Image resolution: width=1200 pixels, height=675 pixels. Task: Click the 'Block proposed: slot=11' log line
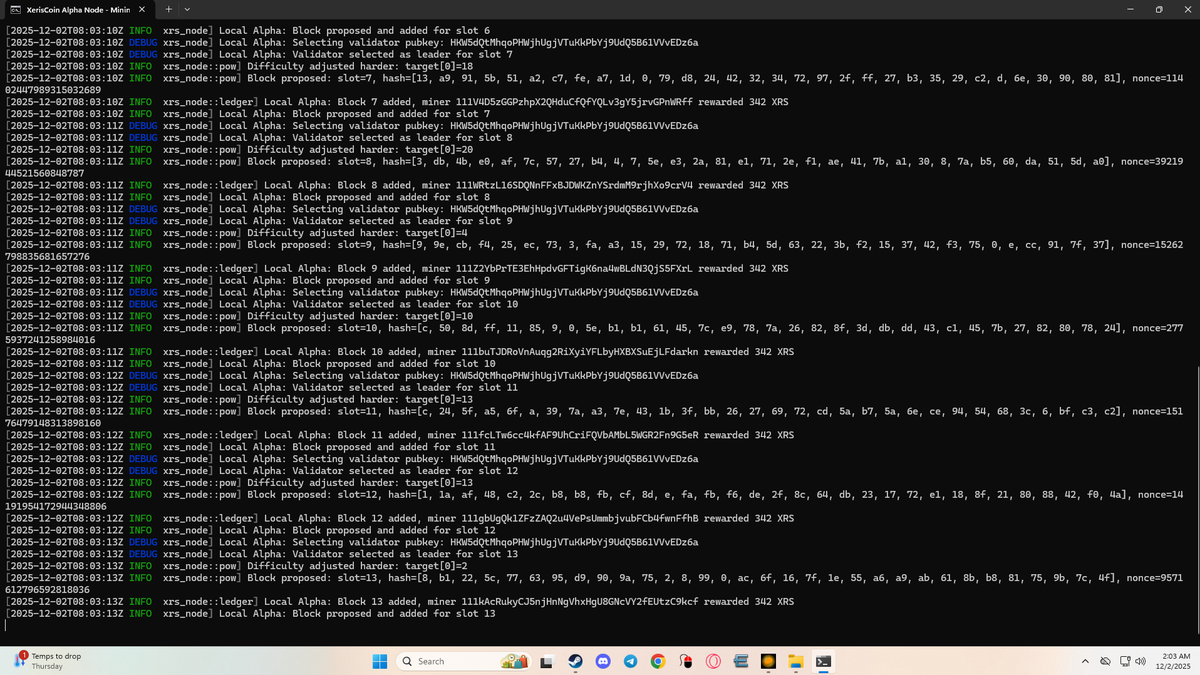click(x=595, y=411)
